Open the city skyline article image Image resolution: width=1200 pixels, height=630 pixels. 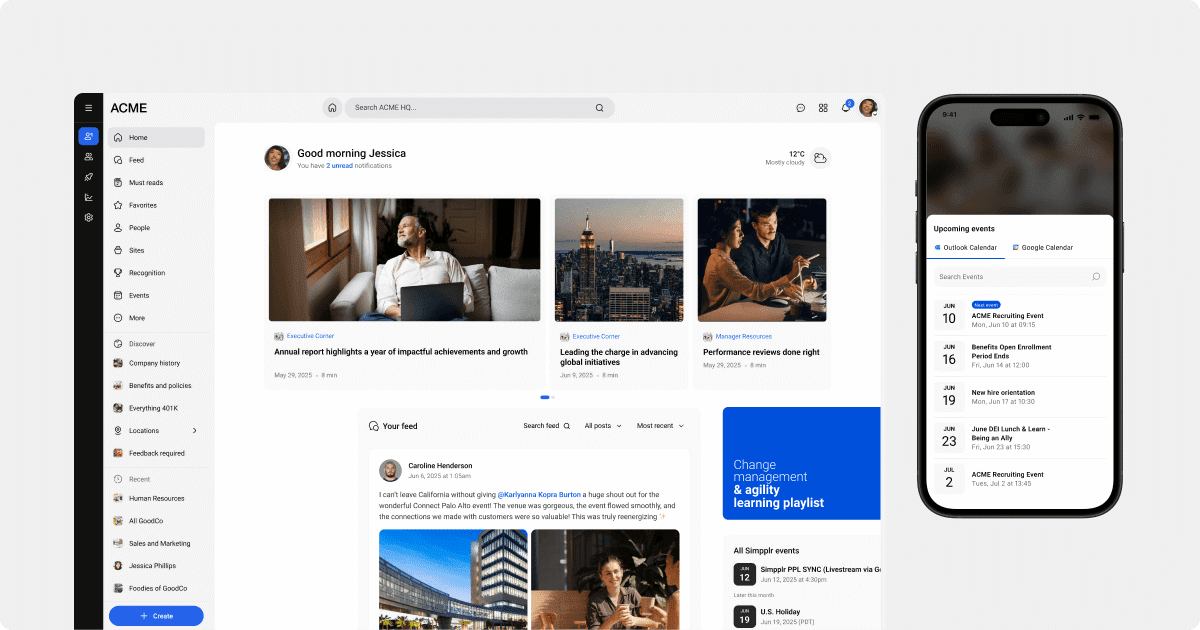619,260
